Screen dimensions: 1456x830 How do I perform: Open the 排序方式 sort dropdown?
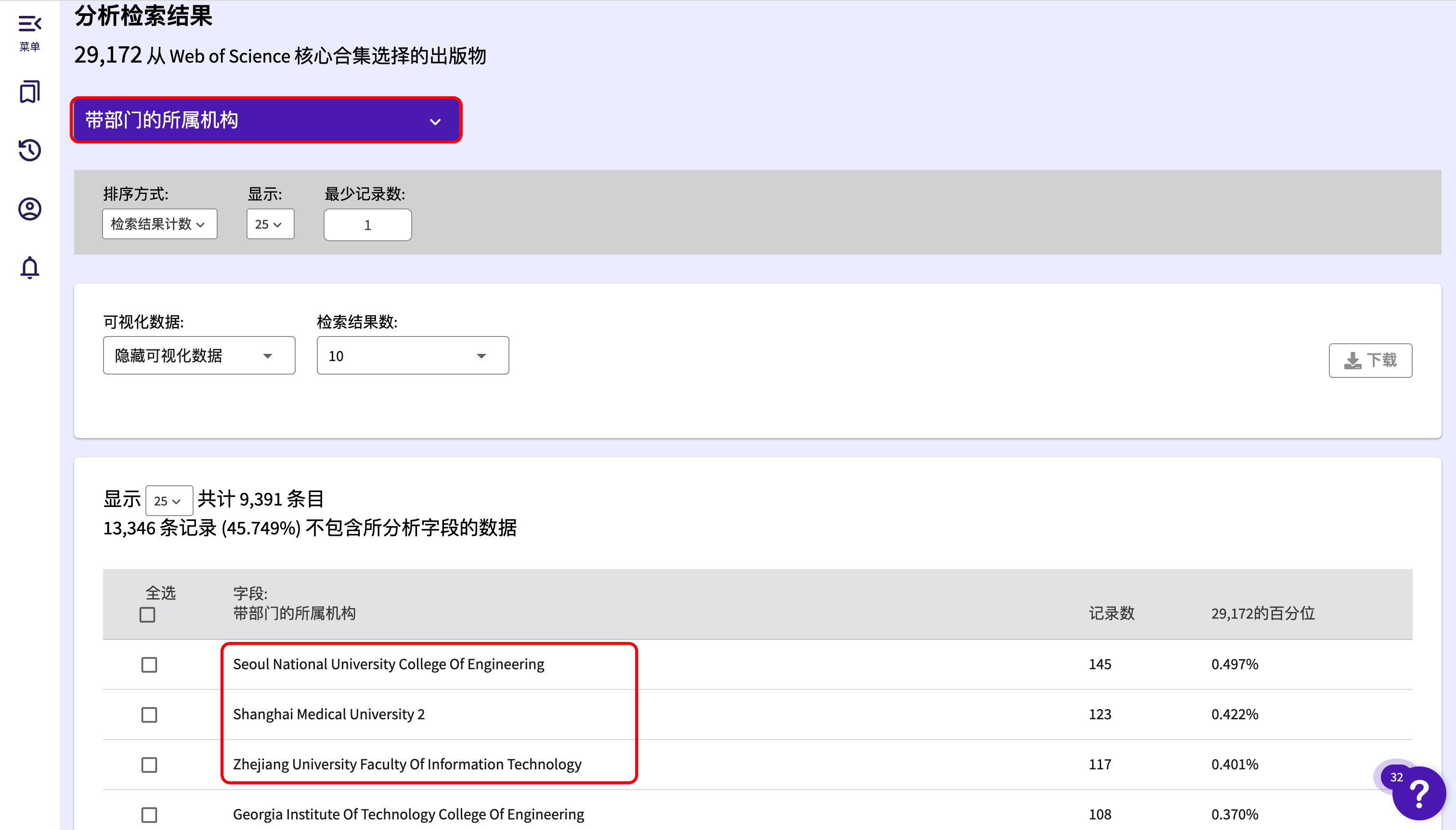[x=160, y=224]
